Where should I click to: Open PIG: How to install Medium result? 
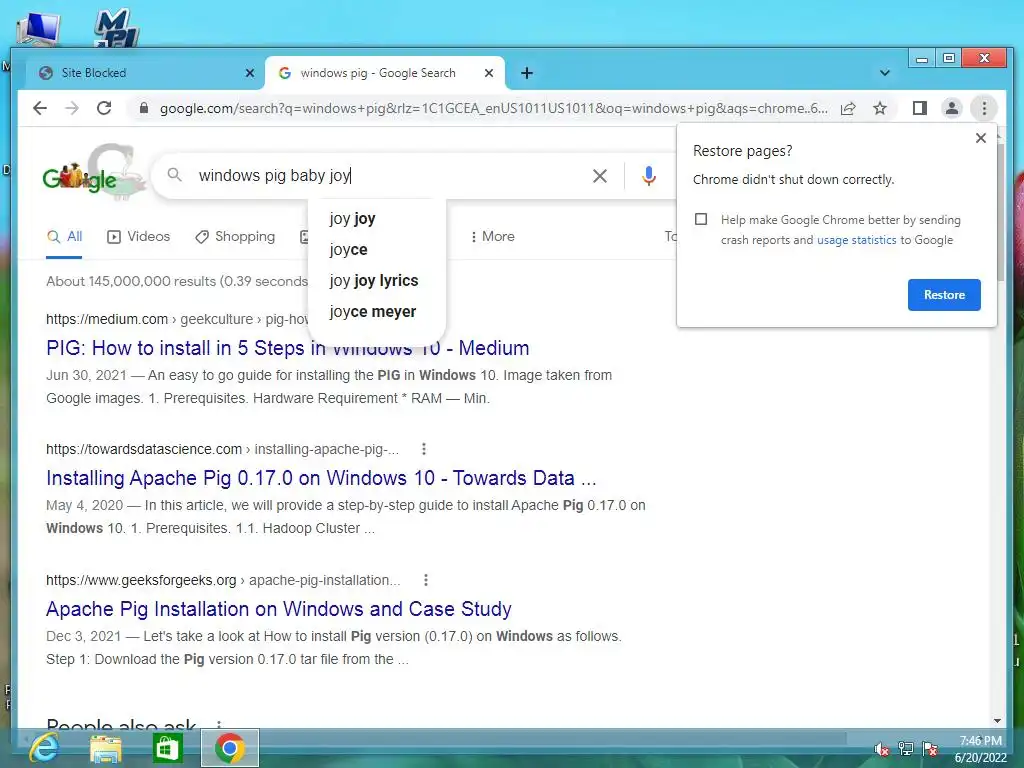tap(287, 348)
